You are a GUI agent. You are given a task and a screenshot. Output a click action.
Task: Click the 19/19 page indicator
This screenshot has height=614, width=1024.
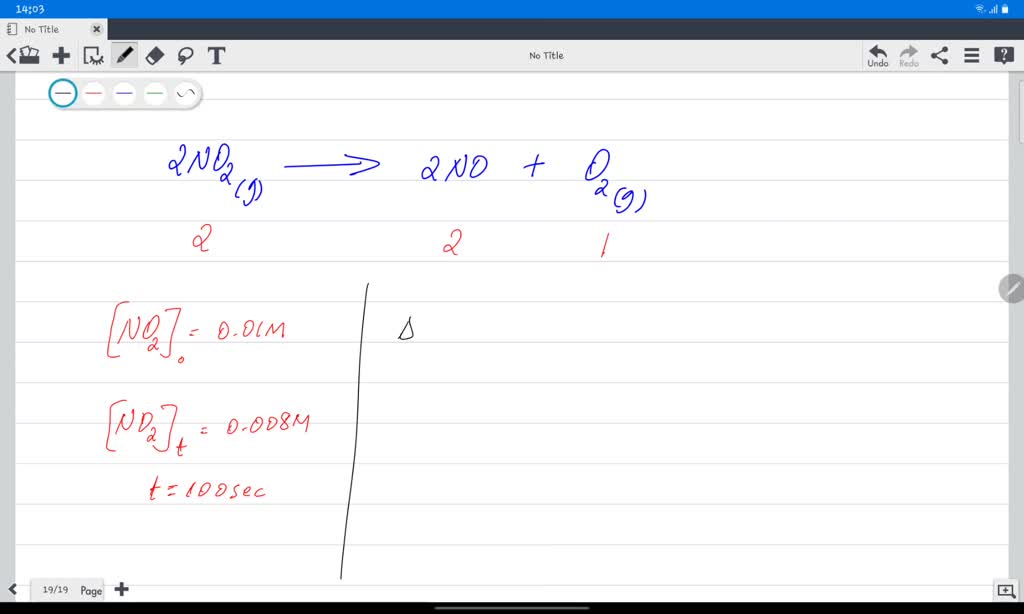67,590
